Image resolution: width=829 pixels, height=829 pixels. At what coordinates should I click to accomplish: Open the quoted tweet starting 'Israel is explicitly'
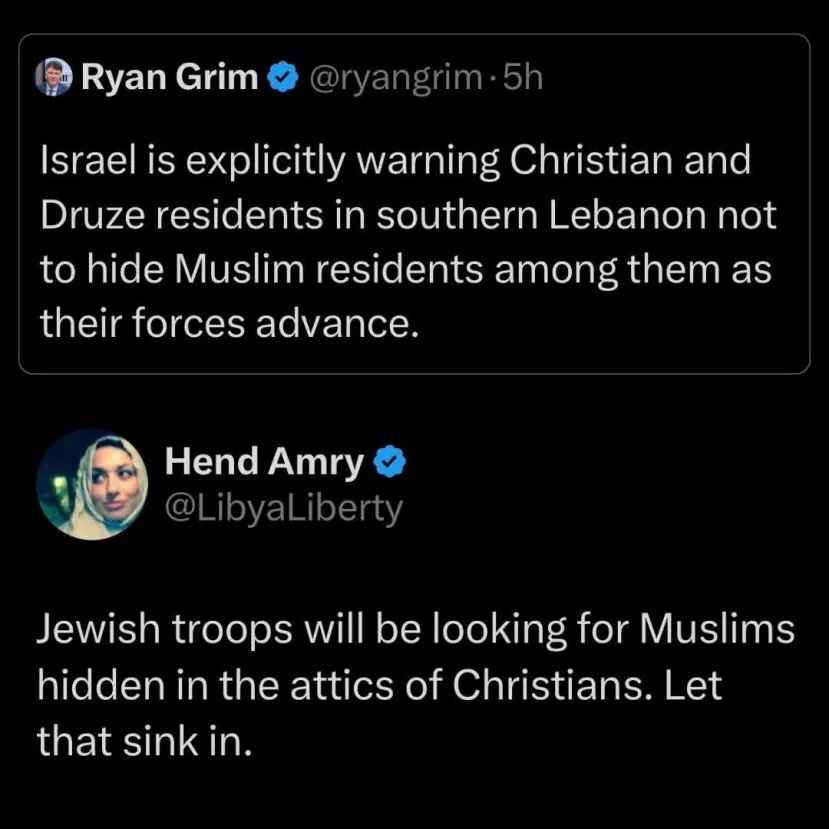coord(414,204)
